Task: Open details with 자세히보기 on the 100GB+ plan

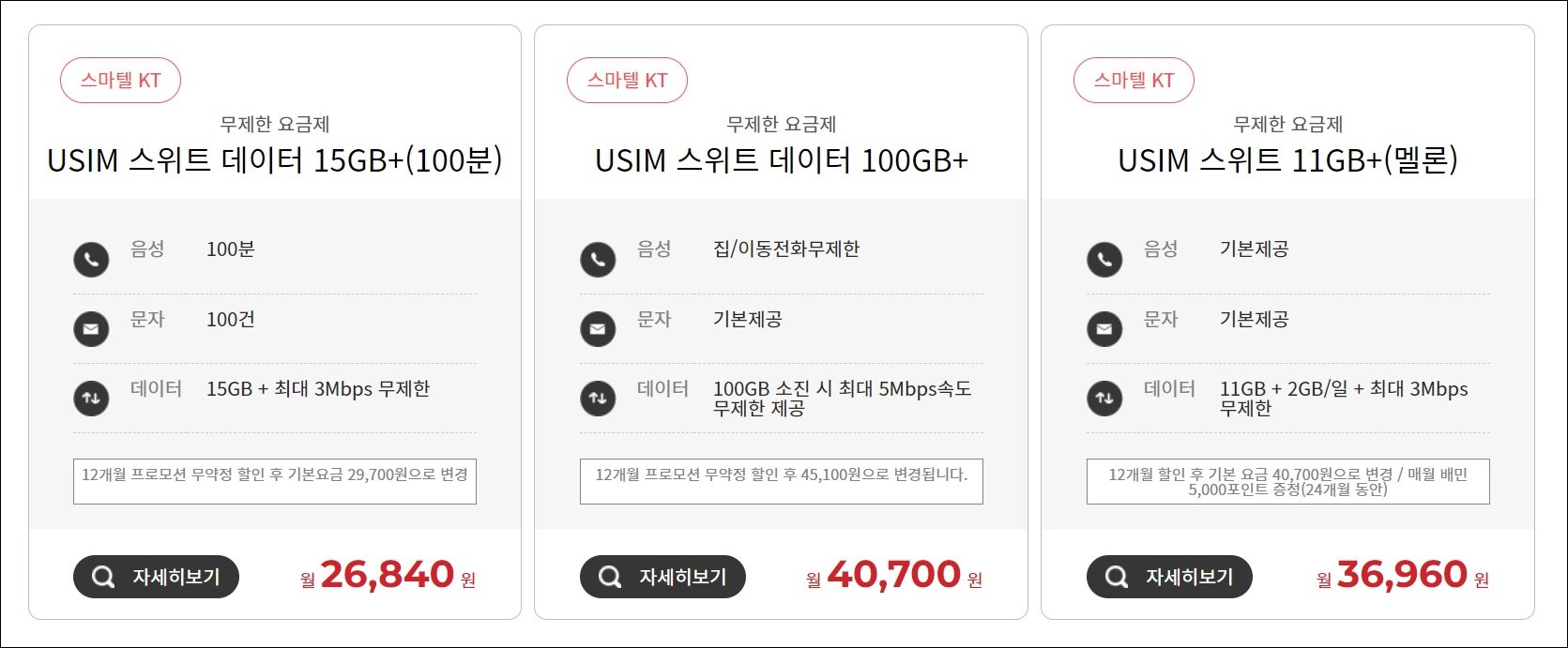Action: coord(662,578)
